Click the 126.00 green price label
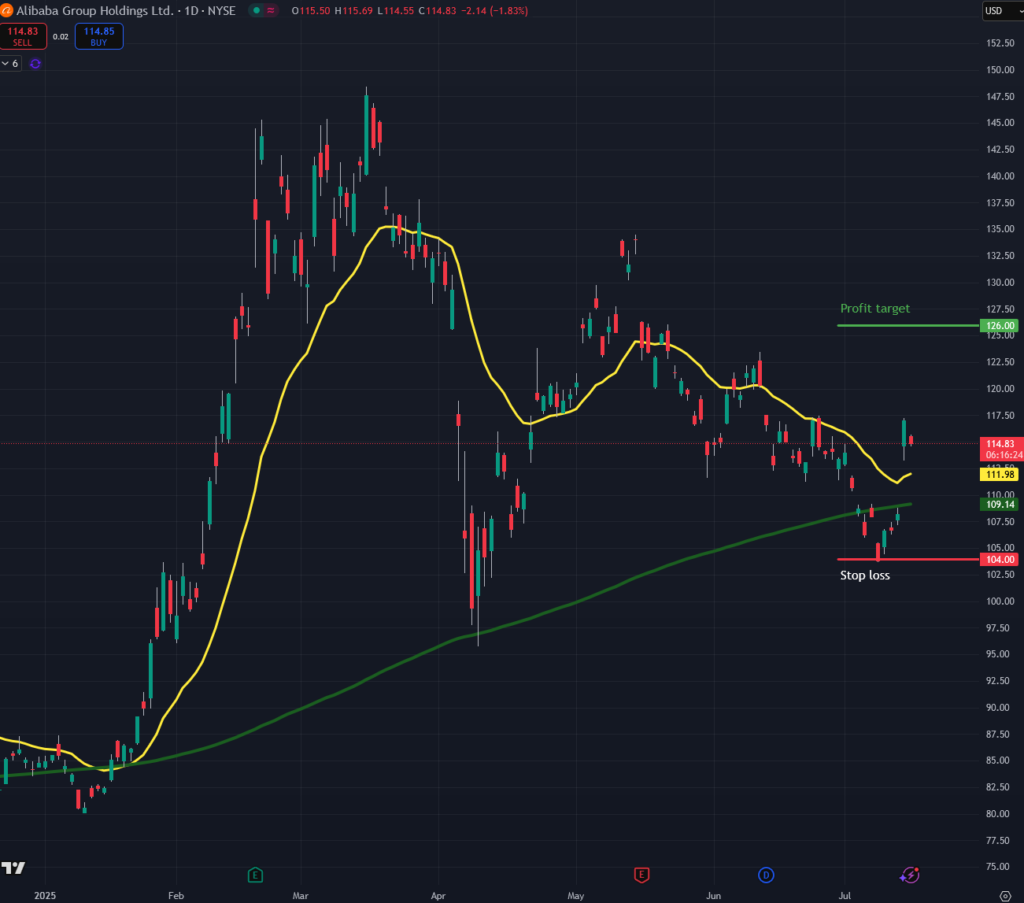 coord(1000,325)
